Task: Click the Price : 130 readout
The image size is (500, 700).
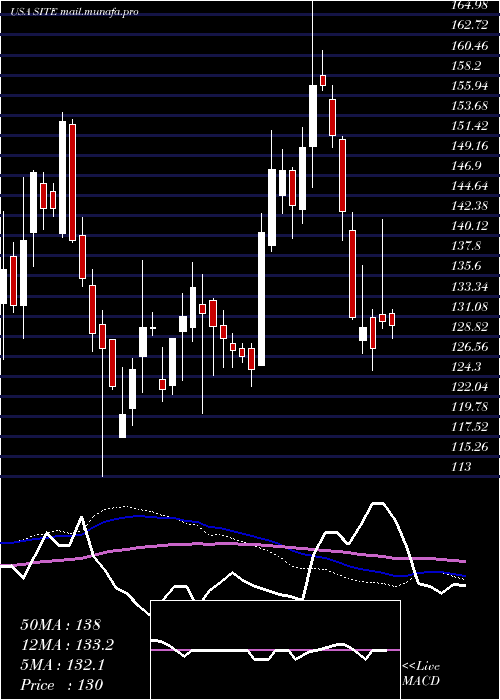Action: [x=62, y=685]
